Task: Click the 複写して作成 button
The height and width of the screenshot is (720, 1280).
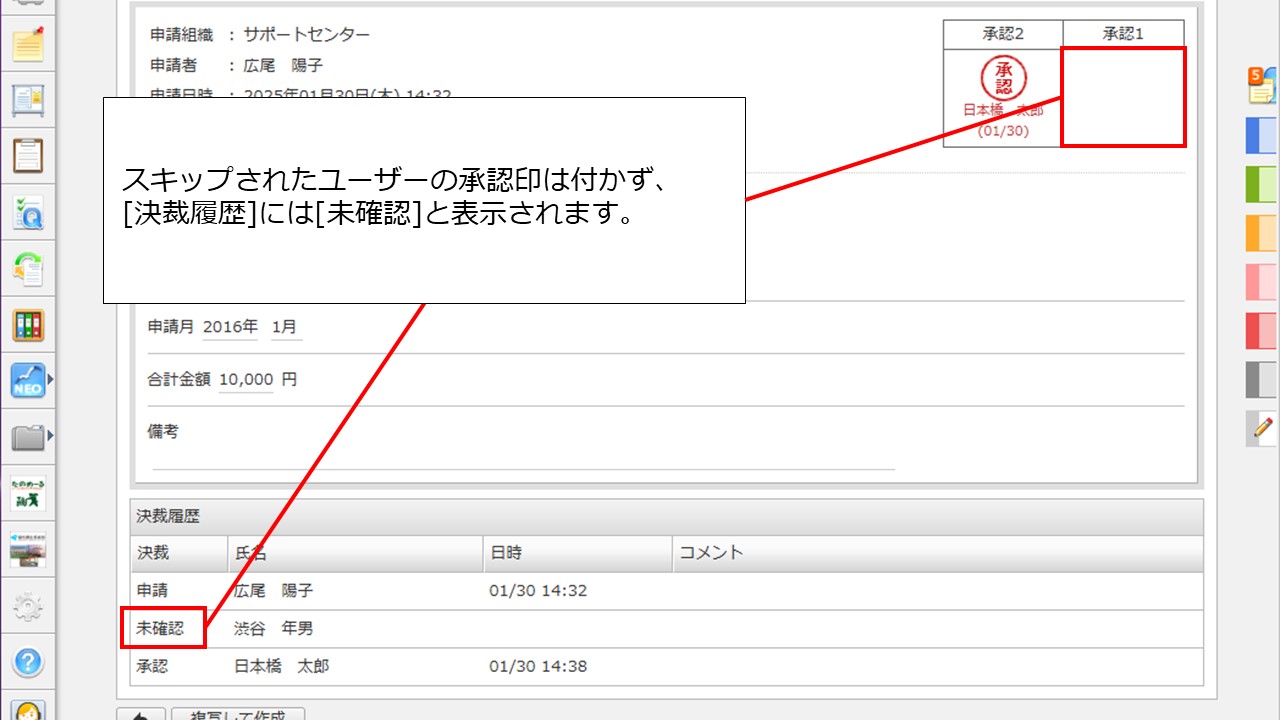Action: coord(238,714)
